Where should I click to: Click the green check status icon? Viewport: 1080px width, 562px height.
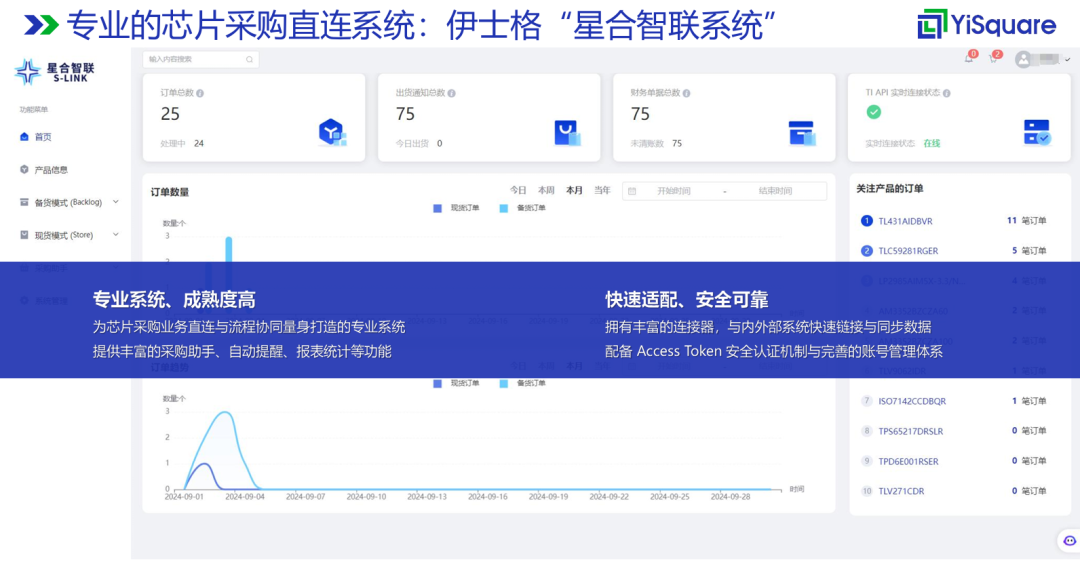click(x=873, y=112)
